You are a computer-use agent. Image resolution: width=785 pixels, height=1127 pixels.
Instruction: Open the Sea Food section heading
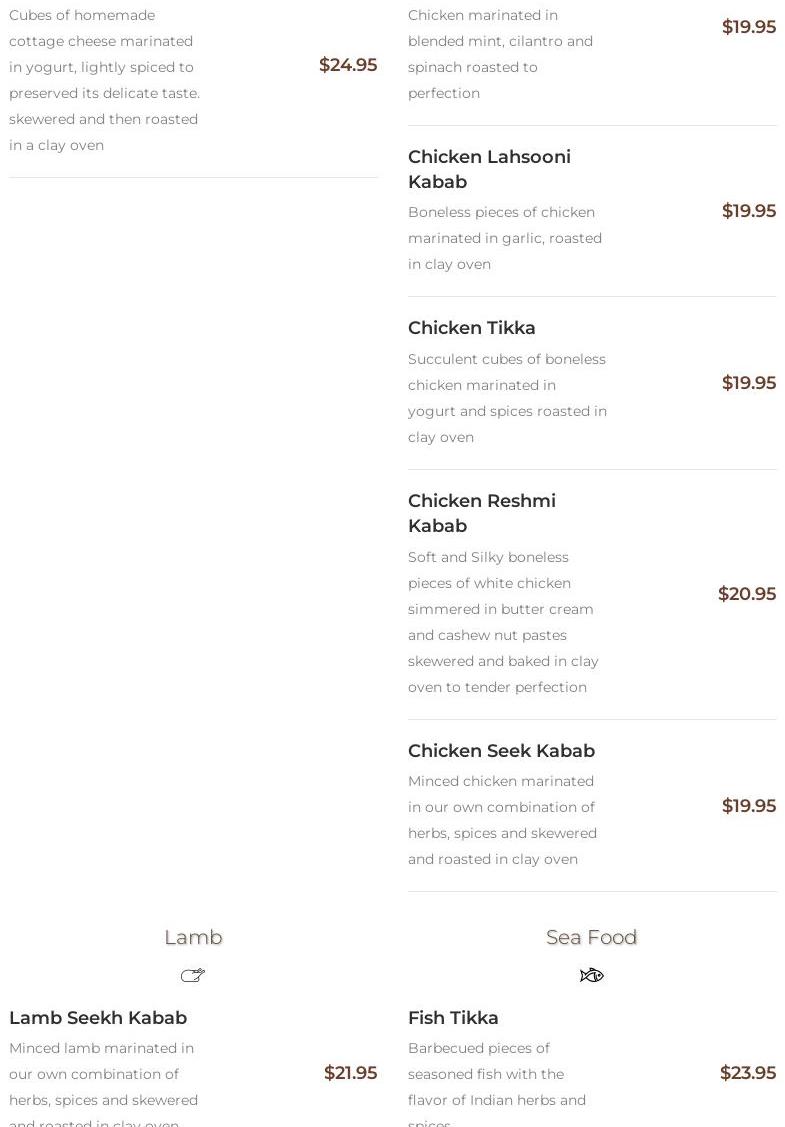[592, 937]
